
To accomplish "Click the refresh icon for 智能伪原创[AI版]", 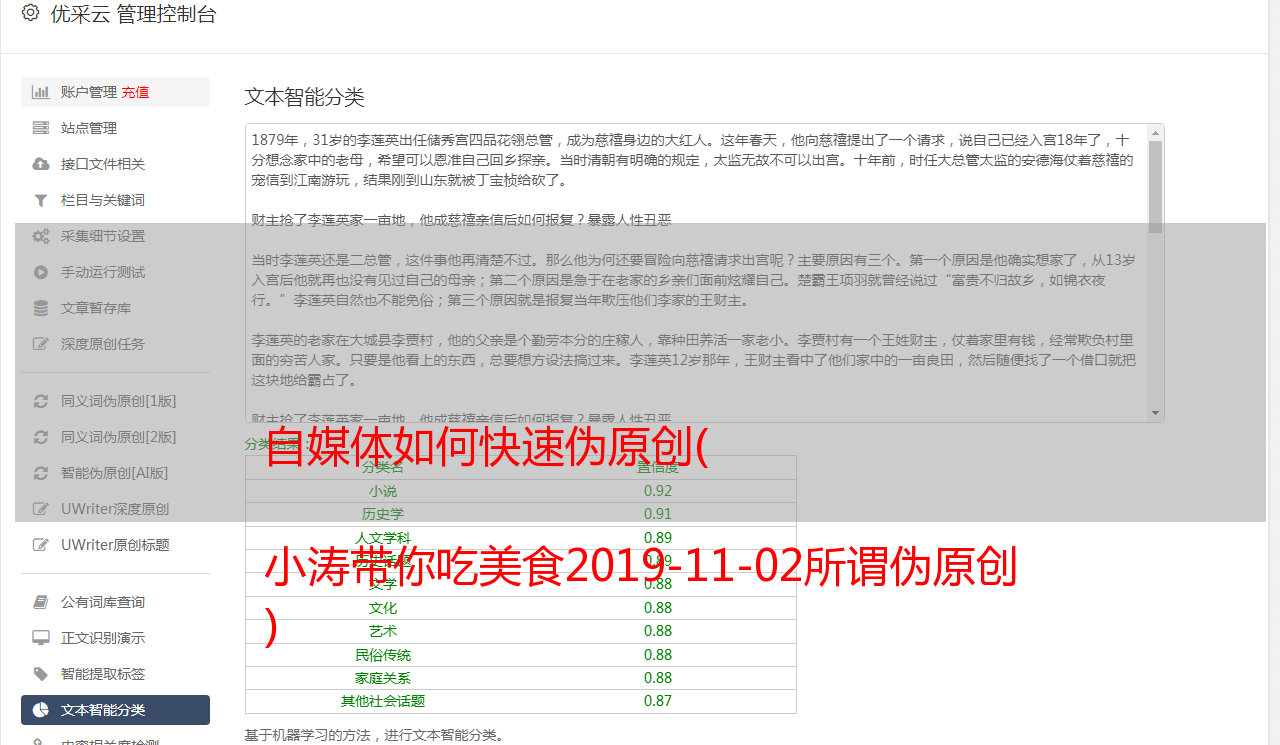I will [x=41, y=473].
